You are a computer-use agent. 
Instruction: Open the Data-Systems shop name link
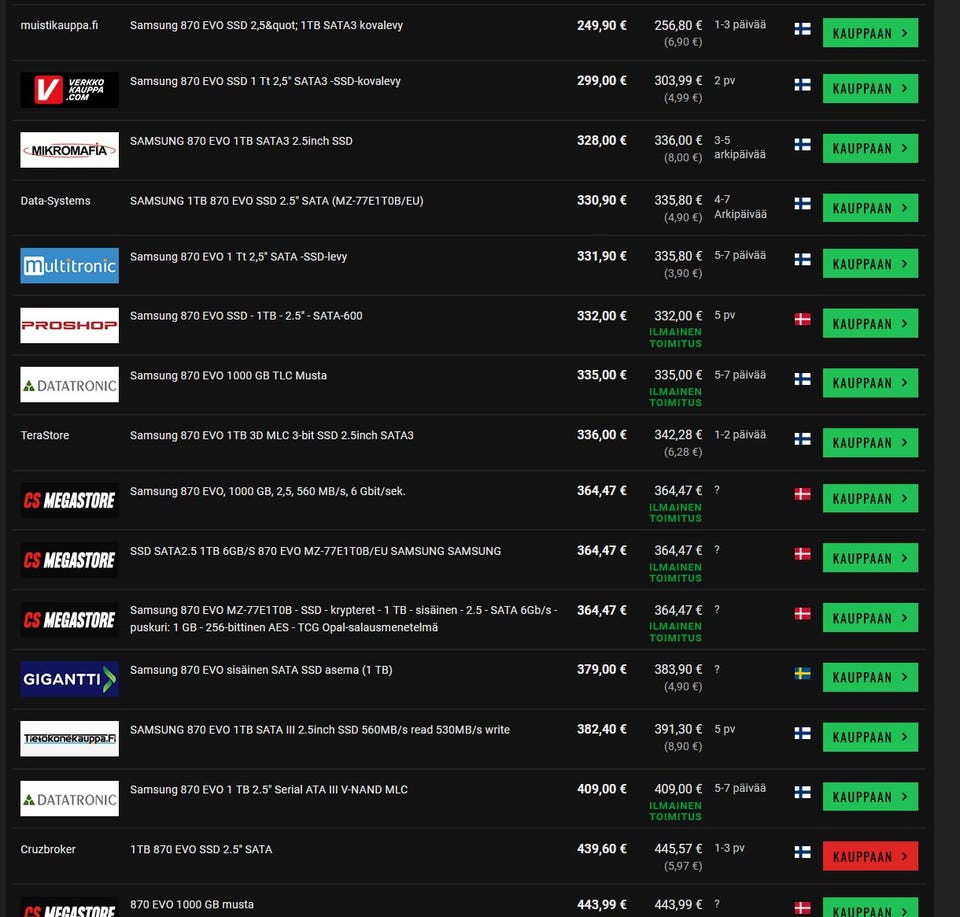(55, 201)
